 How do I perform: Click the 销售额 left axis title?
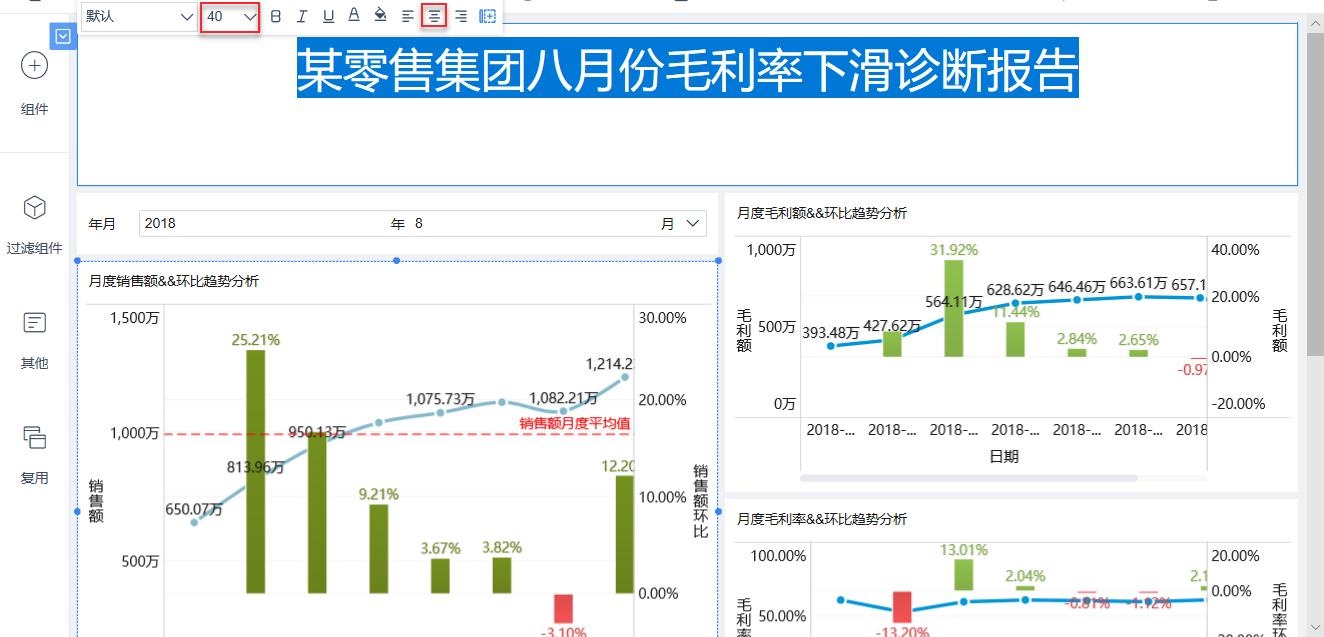[x=96, y=501]
